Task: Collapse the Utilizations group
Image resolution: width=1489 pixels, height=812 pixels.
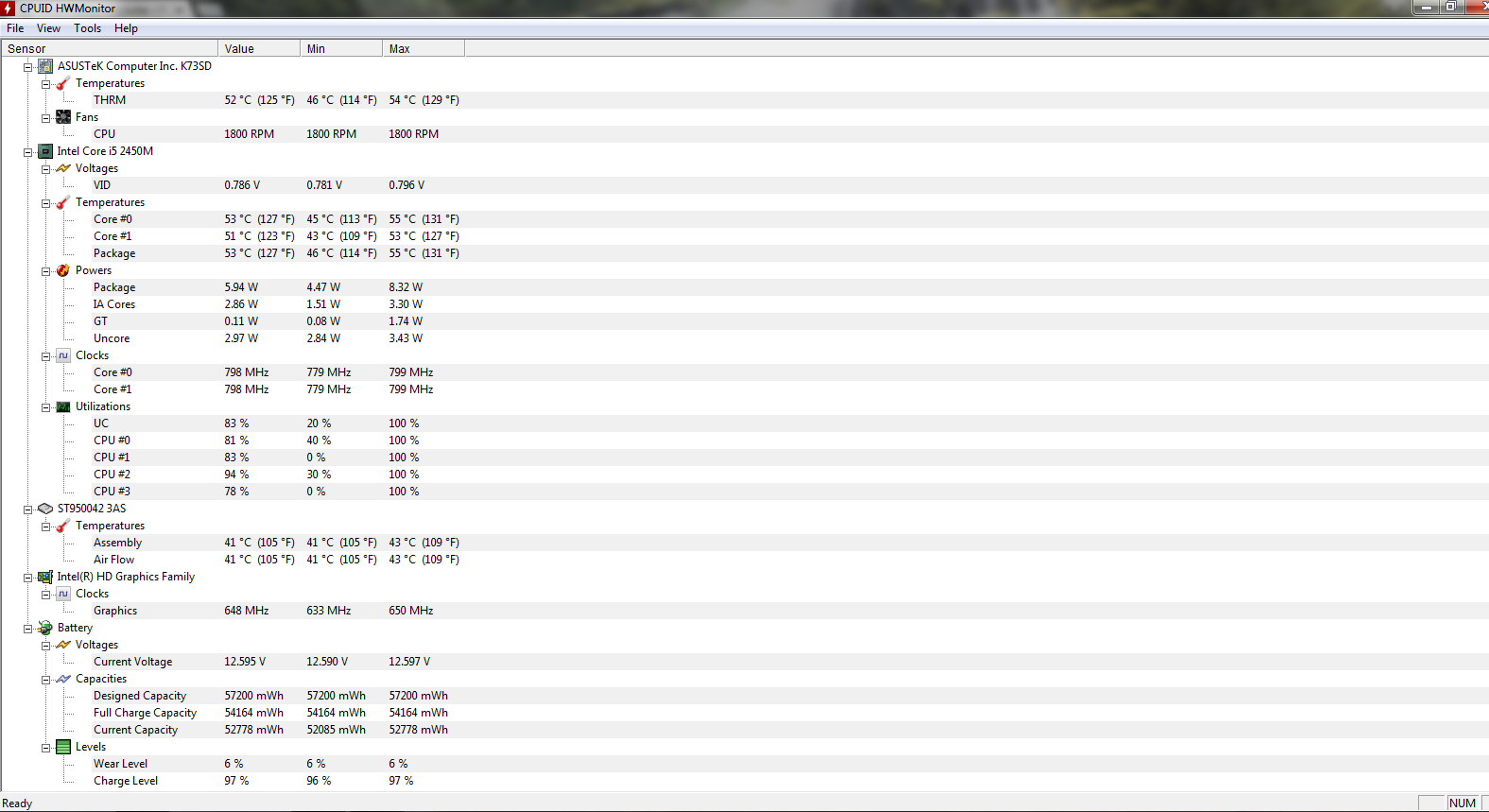Action: point(45,407)
